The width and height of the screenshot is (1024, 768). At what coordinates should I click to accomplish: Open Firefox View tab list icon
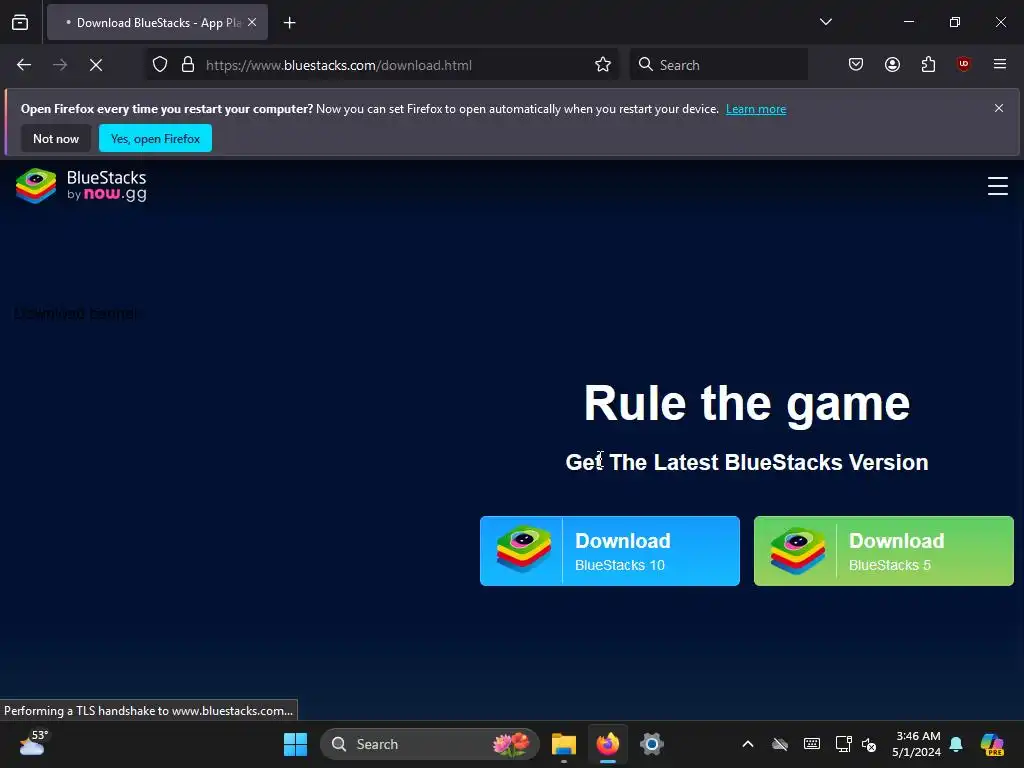(20, 22)
